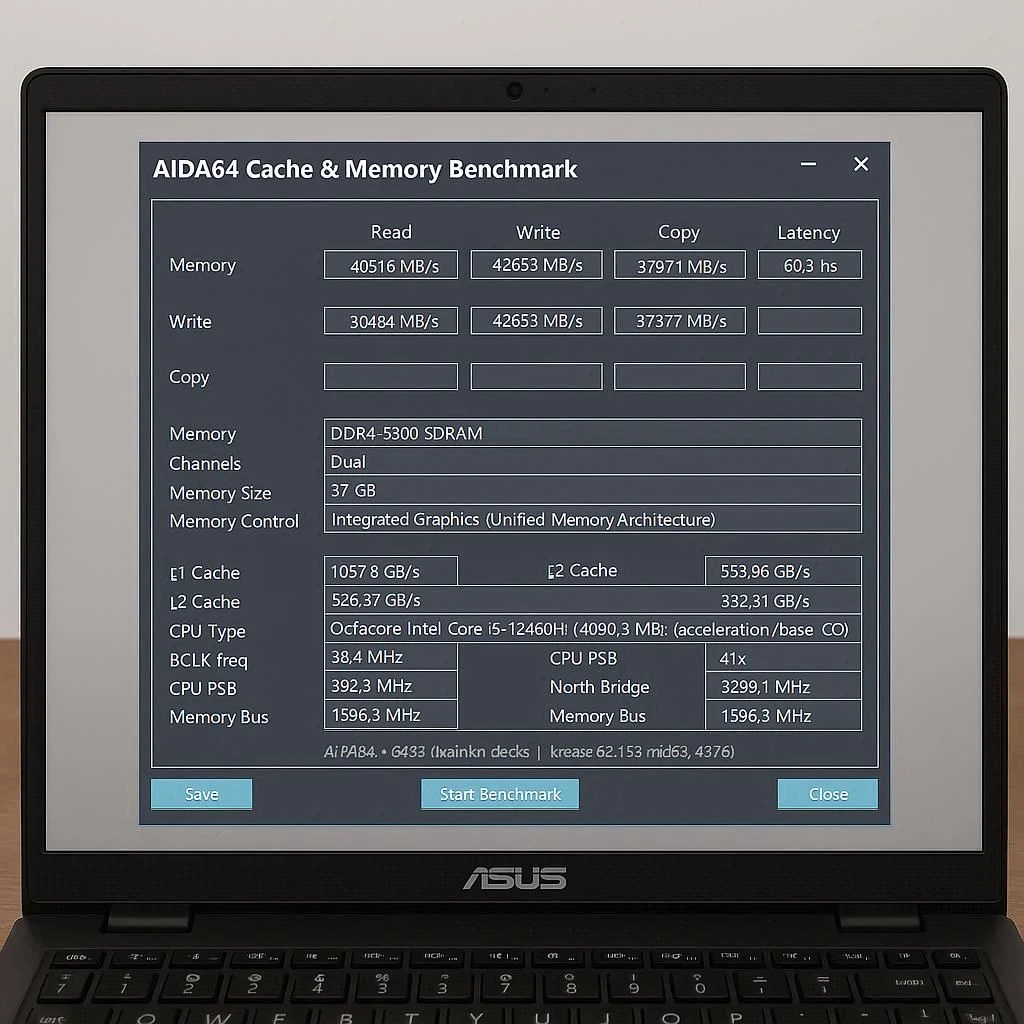This screenshot has height=1024, width=1024.
Task: Click the Start Benchmark button
Action: (500, 794)
